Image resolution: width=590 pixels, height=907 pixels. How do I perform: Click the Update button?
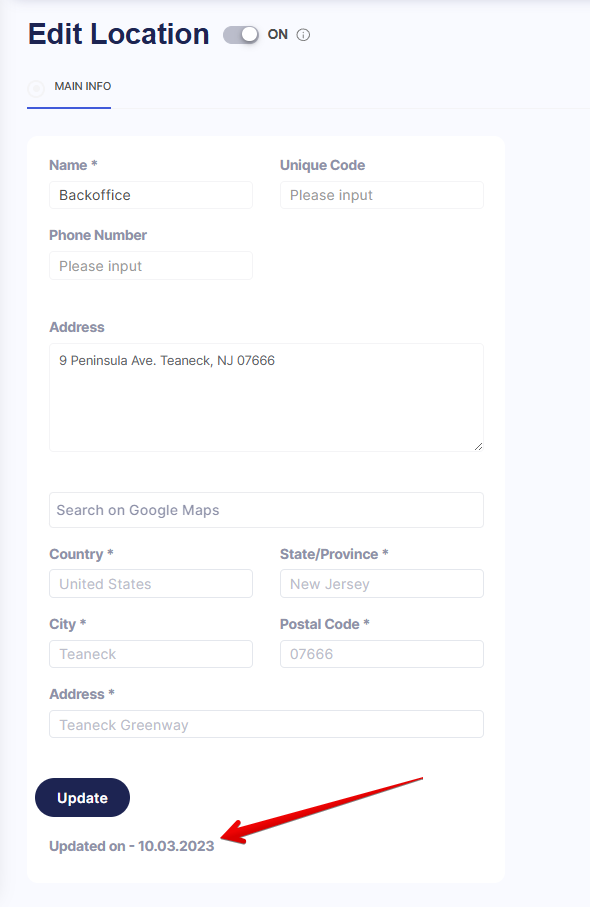click(82, 797)
